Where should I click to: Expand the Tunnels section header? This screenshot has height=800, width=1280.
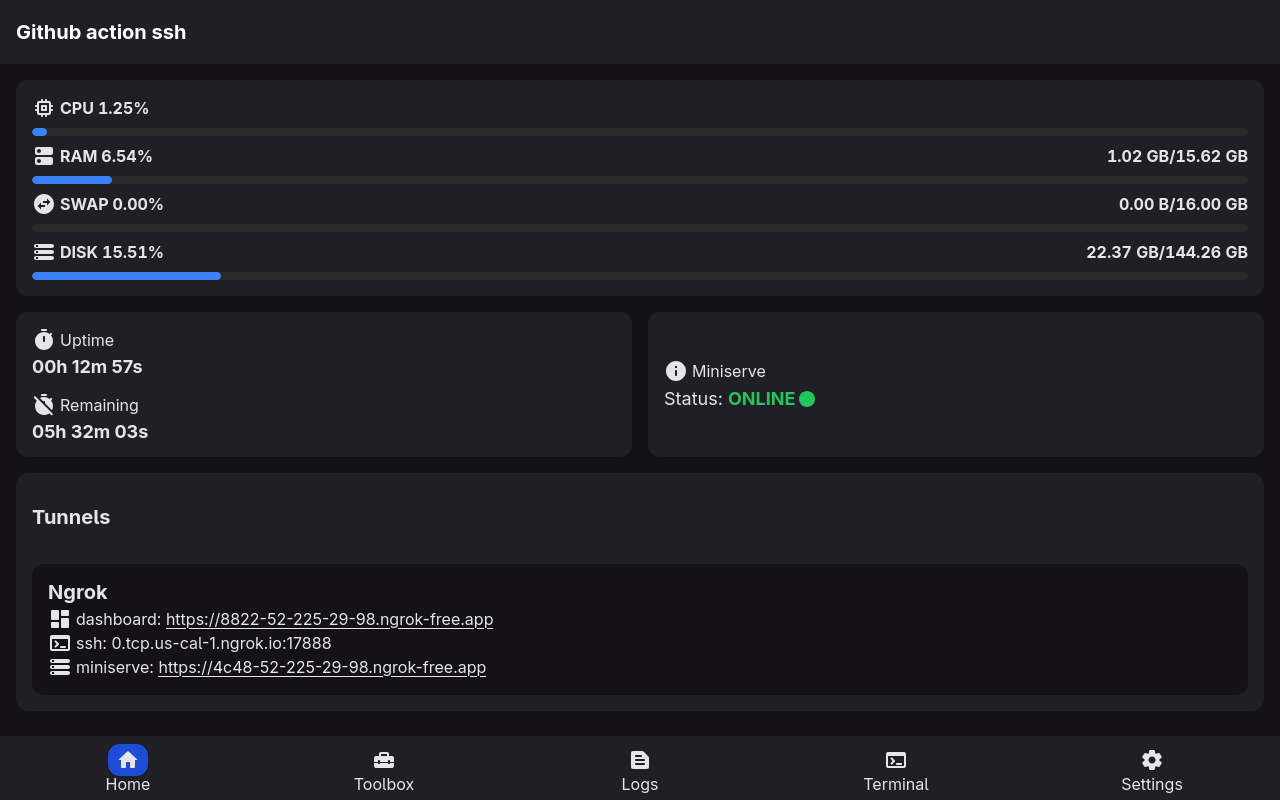(71, 517)
